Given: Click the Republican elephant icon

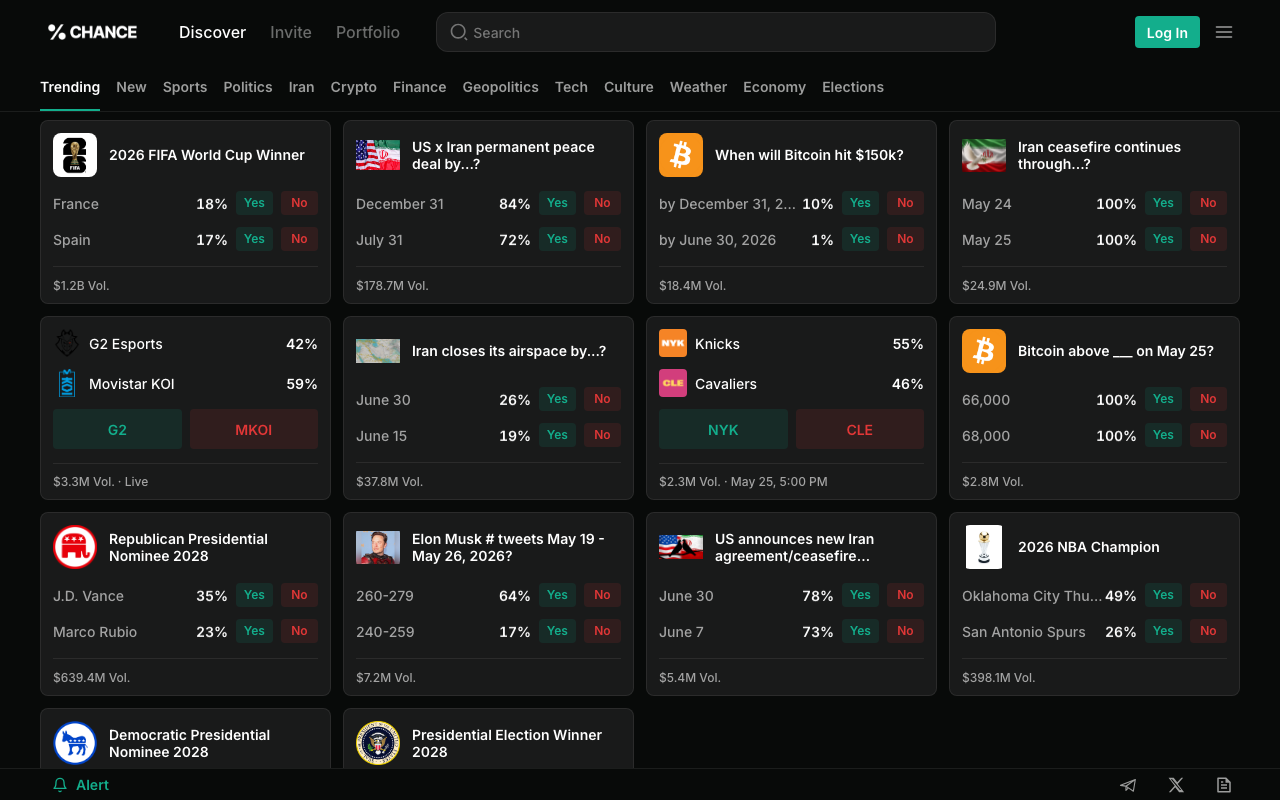Looking at the screenshot, I should (75, 547).
